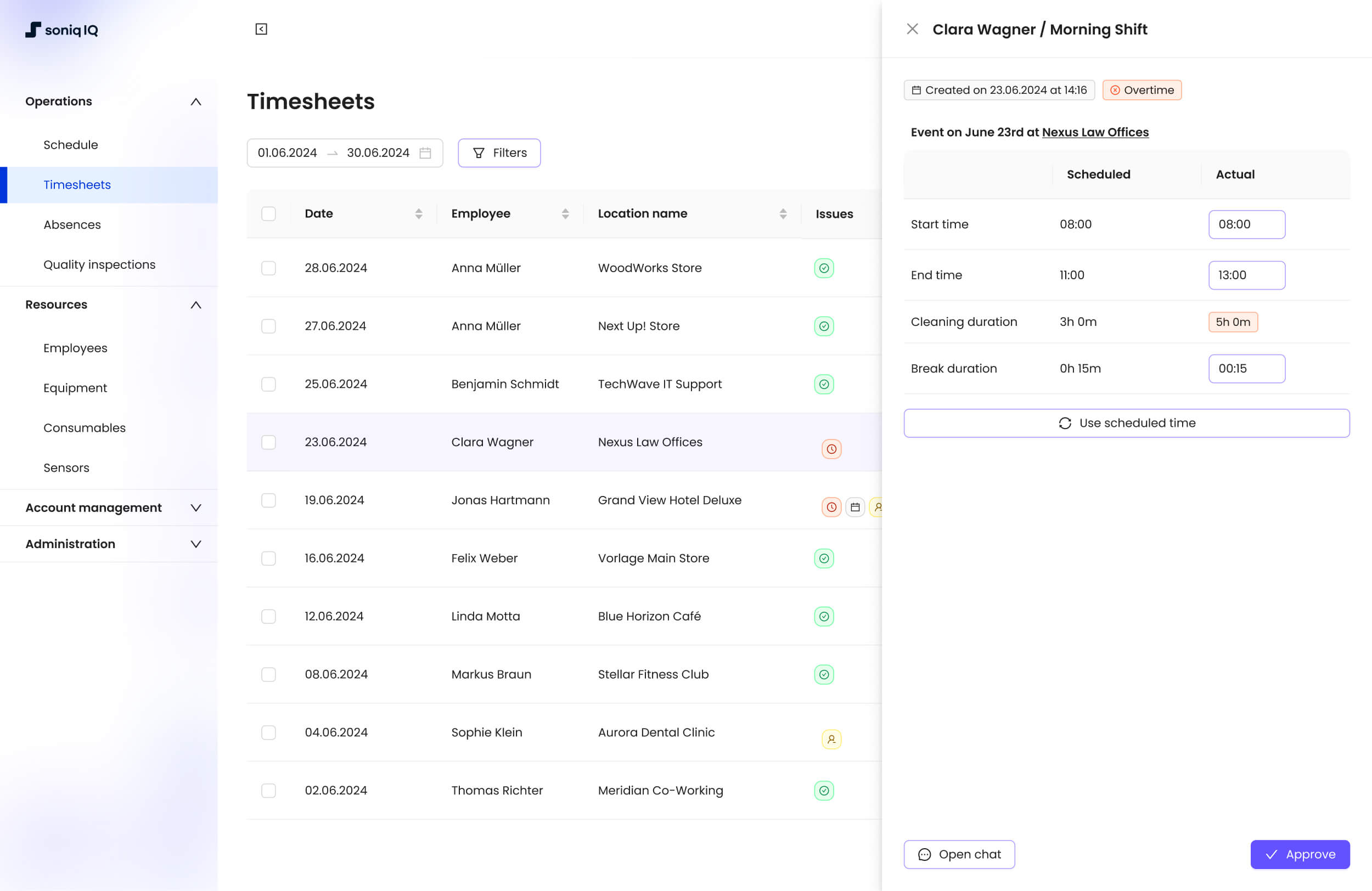Check the Felix Weber row checkbox

pos(268,559)
